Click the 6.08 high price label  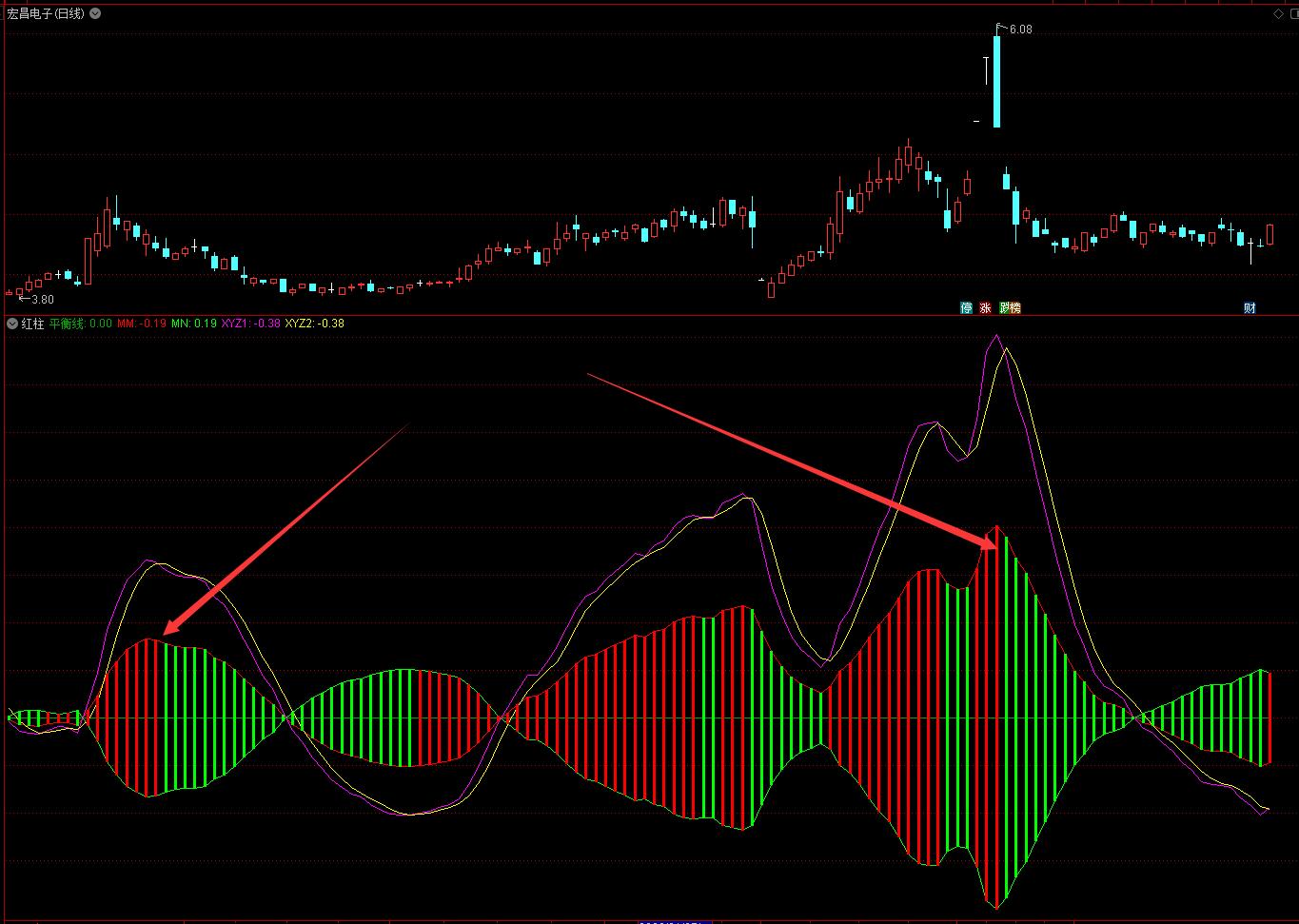coord(1020,29)
